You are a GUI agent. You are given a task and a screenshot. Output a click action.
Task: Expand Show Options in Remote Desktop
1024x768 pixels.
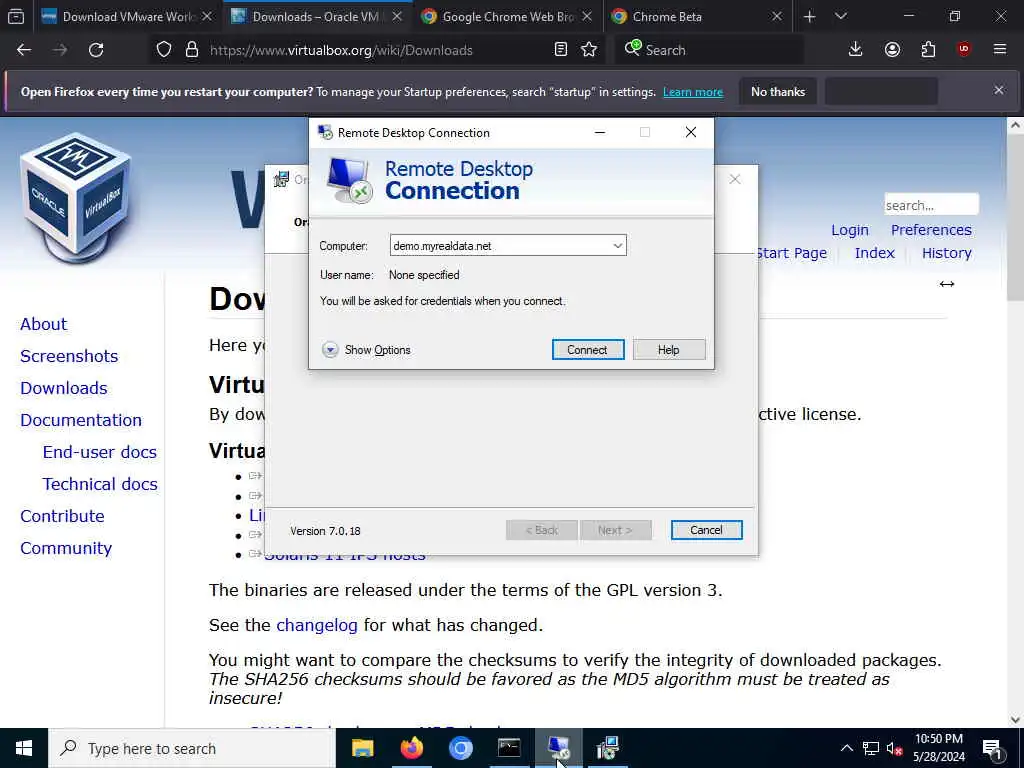pos(366,350)
